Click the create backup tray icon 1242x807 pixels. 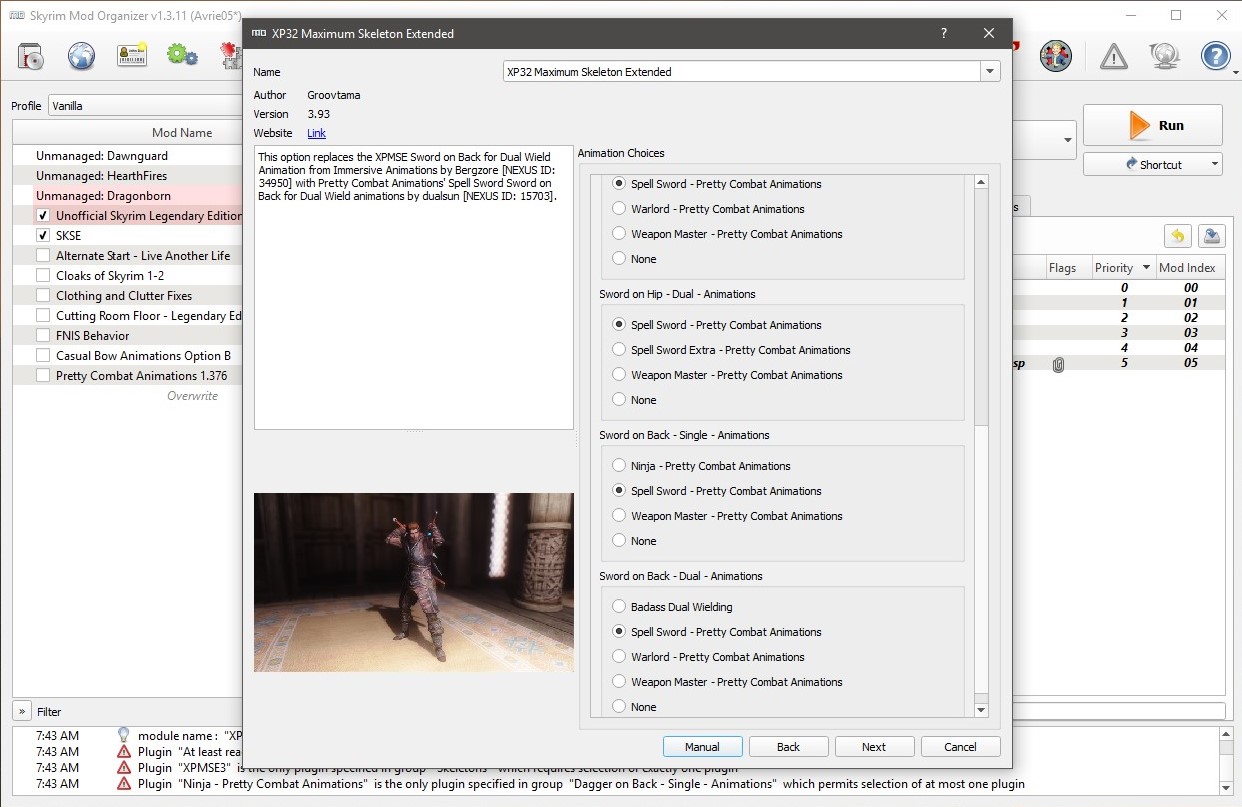pos(1210,237)
